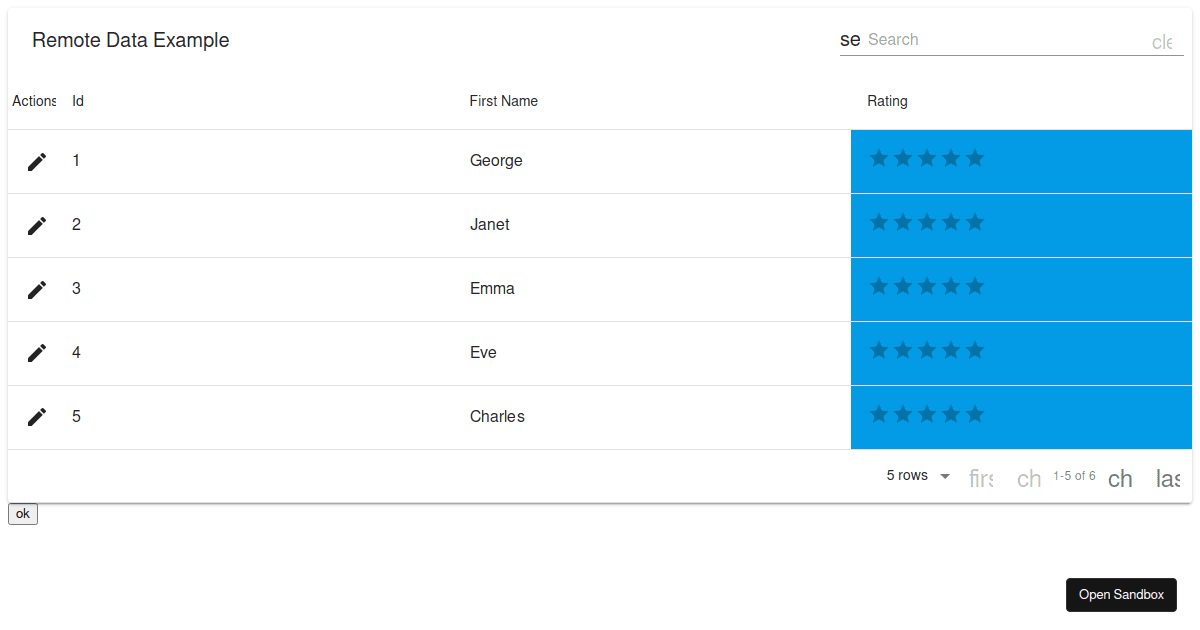Viewport: 1200px width, 630px height.
Task: Sort the table by Rating column
Action: pos(887,101)
